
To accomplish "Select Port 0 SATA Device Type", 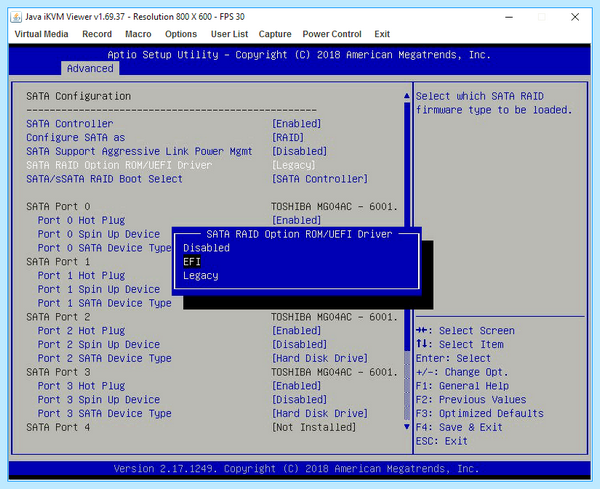I will tap(104, 248).
